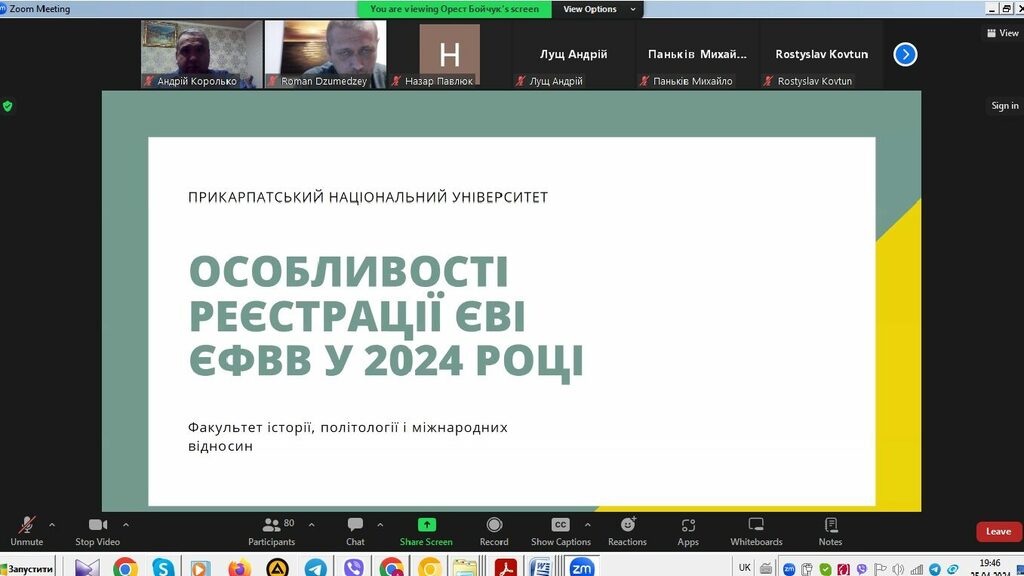Expand the caret next to Participants
1024x576 pixels.
(312, 524)
